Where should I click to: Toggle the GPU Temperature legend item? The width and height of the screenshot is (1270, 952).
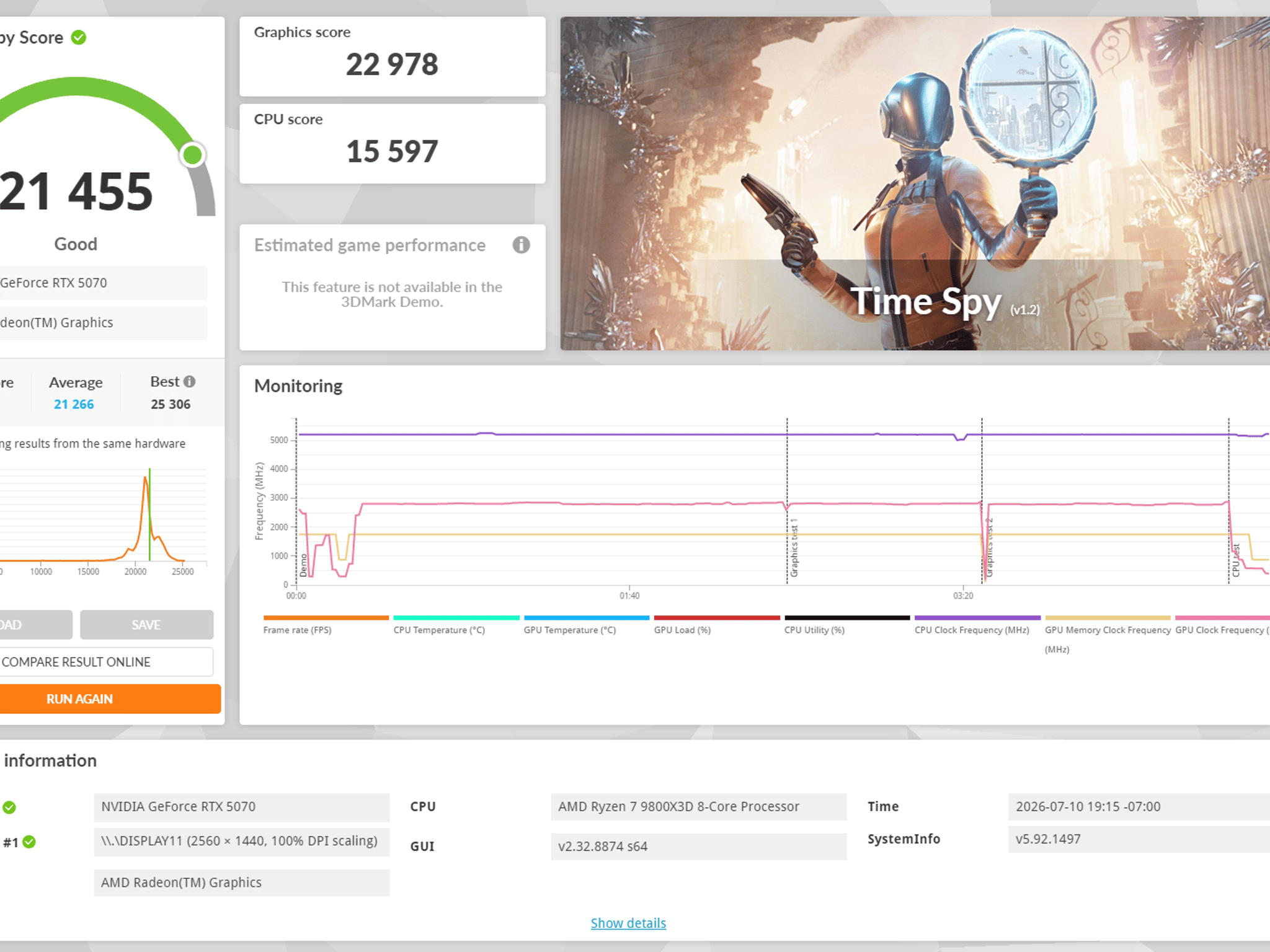point(586,625)
